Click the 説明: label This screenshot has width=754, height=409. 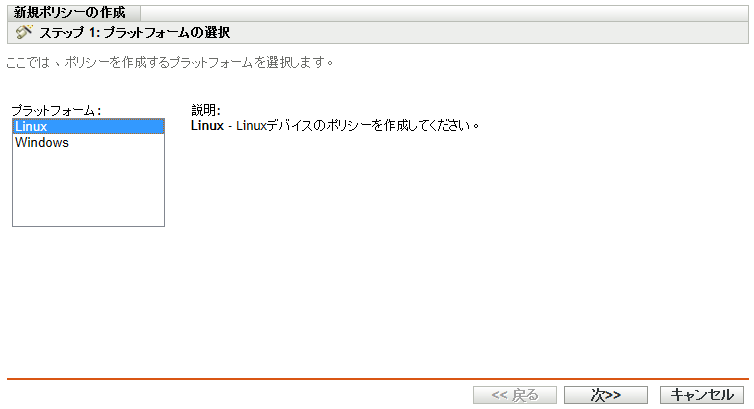[x=205, y=110]
